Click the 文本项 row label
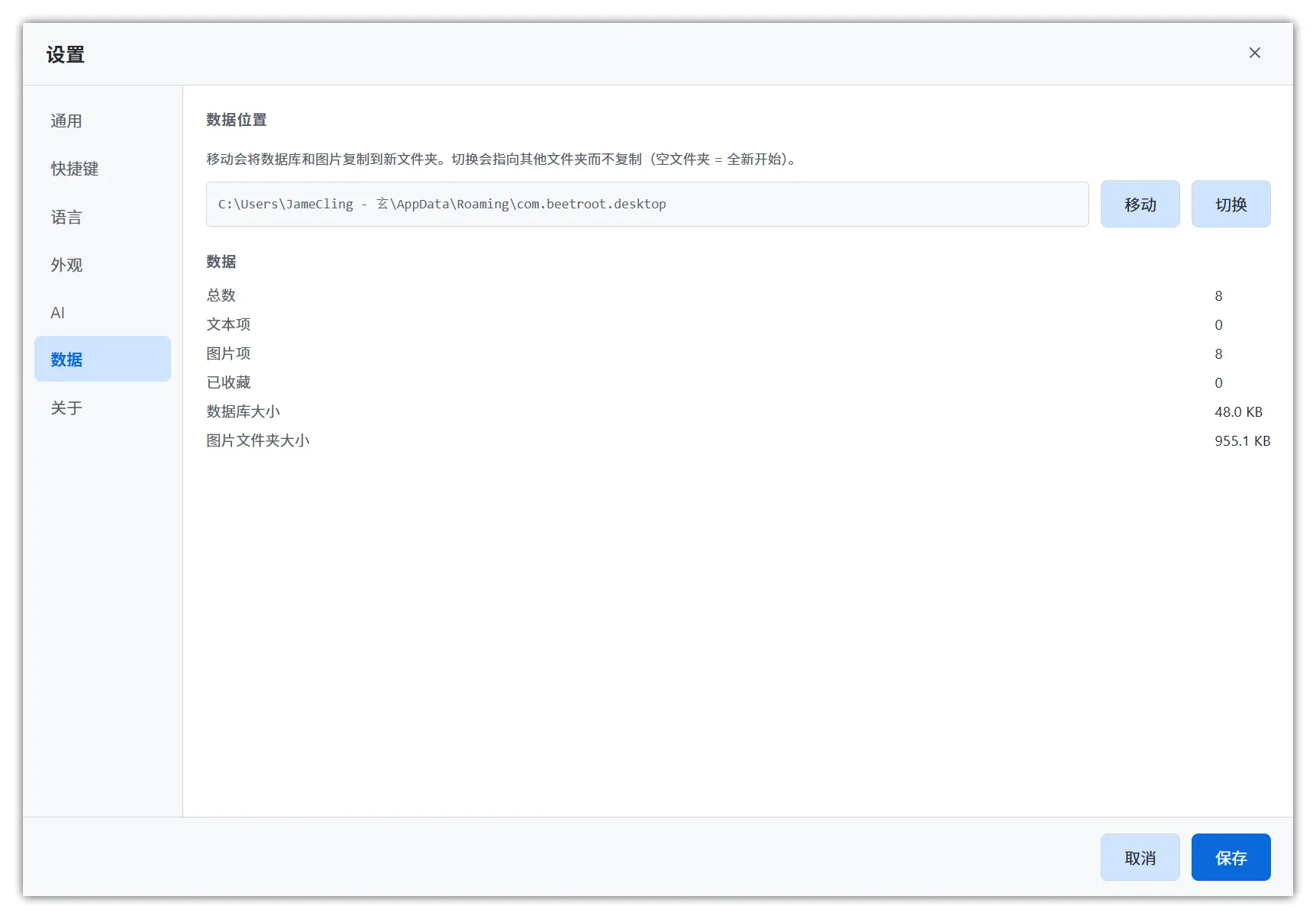The height and width of the screenshot is (919, 1316). point(228,324)
